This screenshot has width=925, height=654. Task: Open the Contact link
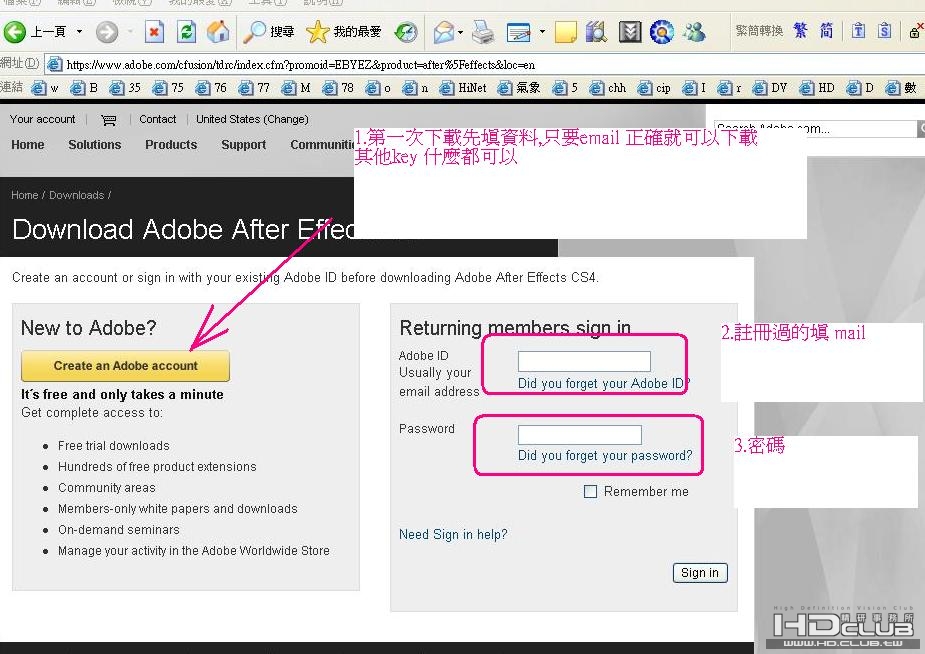158,119
